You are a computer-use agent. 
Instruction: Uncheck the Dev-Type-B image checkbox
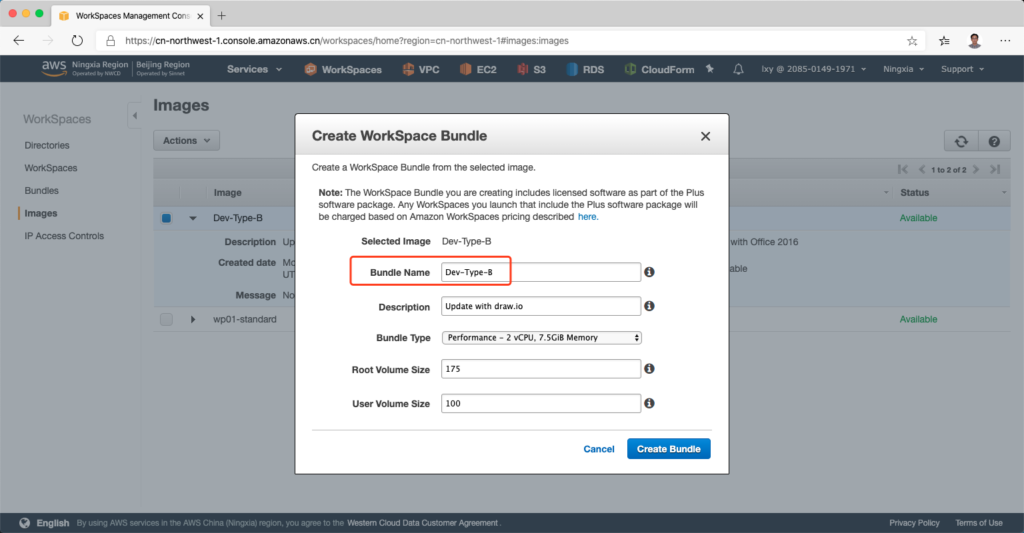[166, 218]
